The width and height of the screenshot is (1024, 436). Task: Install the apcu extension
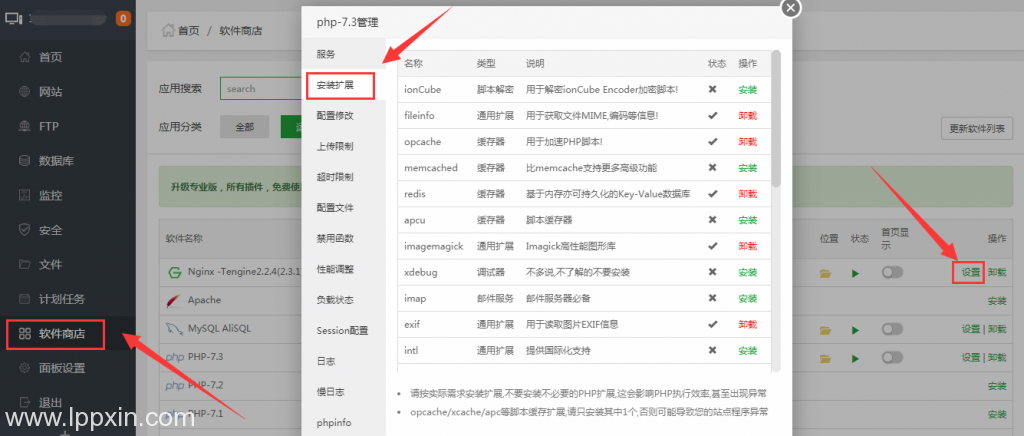[x=747, y=220]
